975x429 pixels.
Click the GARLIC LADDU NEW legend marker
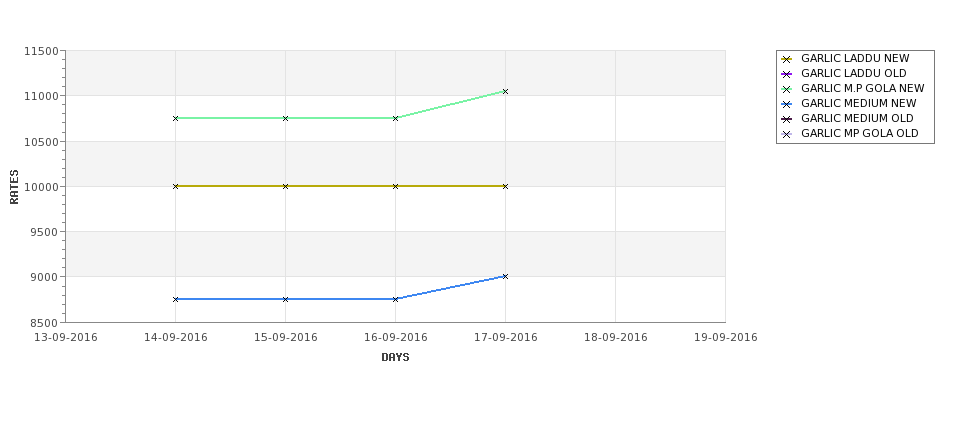click(787, 59)
